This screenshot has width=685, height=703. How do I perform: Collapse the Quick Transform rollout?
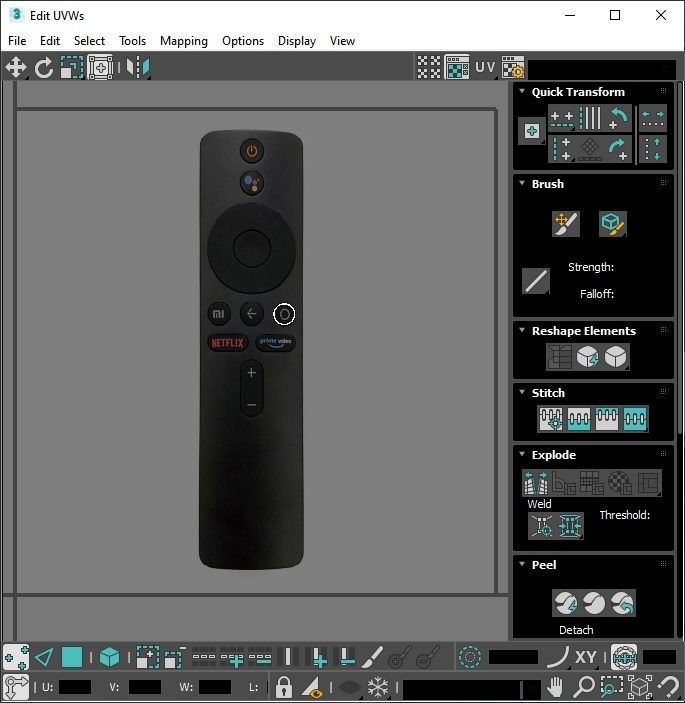(x=522, y=91)
